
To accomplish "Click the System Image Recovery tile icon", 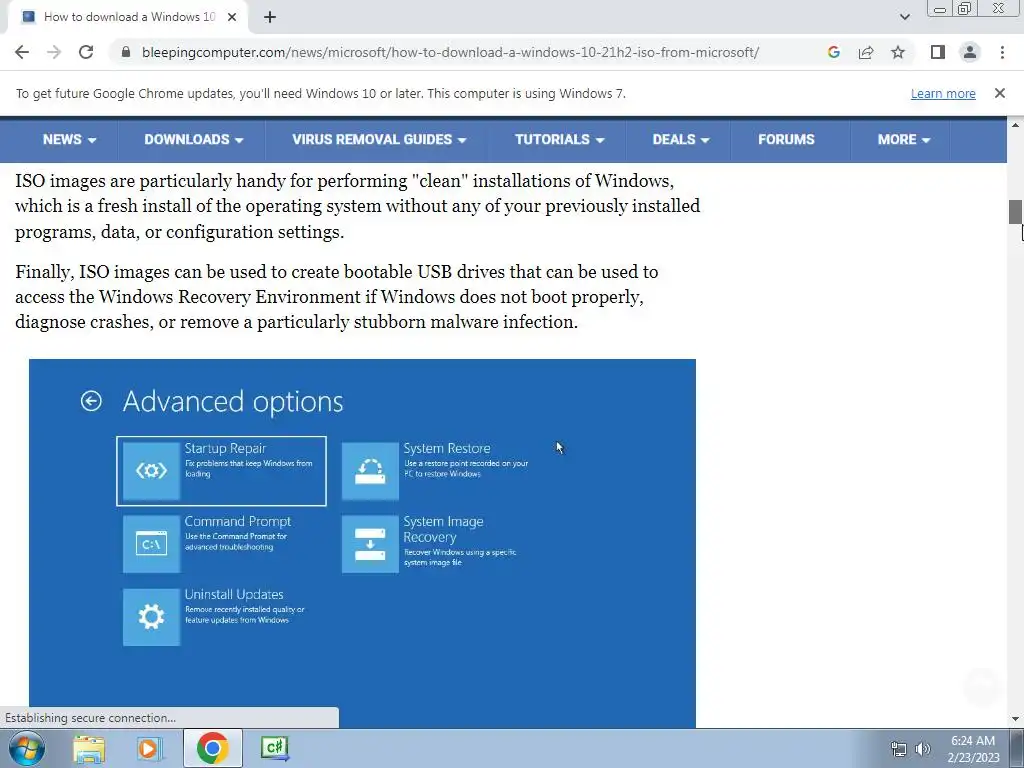I will pyautogui.click(x=370, y=544).
